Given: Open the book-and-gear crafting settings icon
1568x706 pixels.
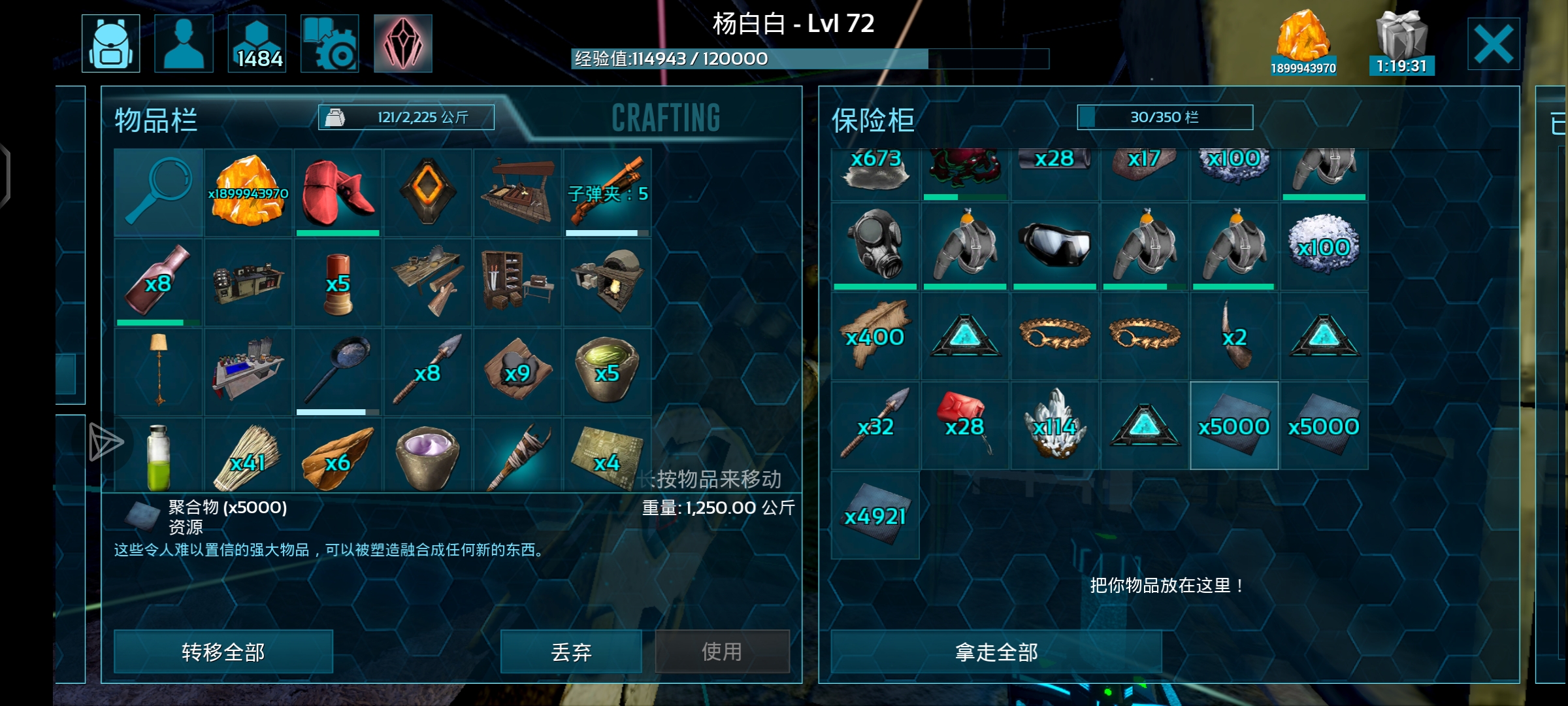Looking at the screenshot, I should 330,44.
